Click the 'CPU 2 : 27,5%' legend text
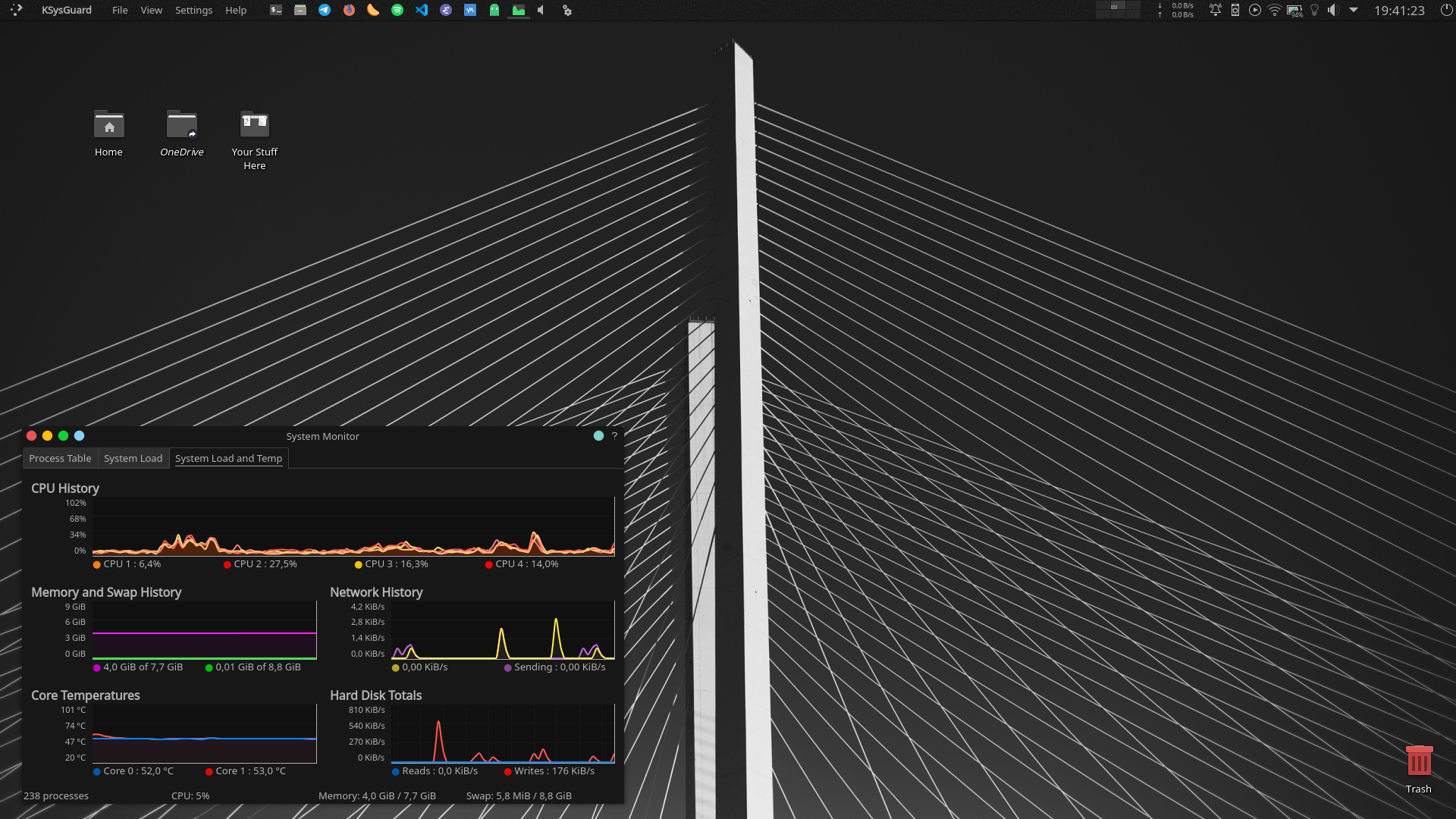This screenshot has width=1456, height=819. [x=265, y=564]
